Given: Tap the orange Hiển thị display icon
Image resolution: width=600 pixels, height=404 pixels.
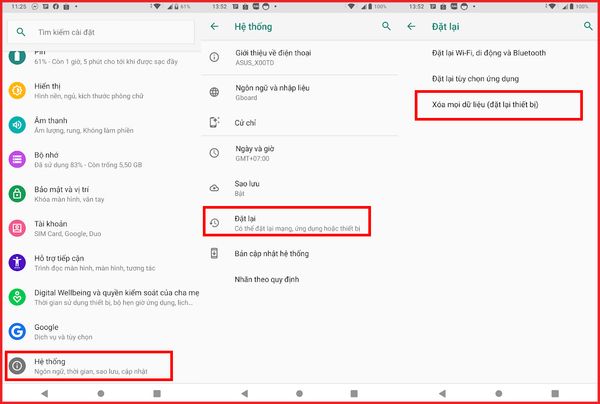Looking at the screenshot, I should pos(17,91).
